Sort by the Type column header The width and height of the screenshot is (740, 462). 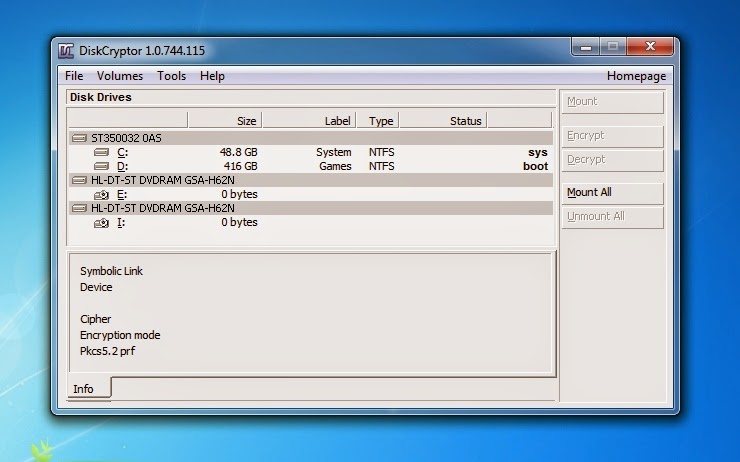pyautogui.click(x=378, y=121)
